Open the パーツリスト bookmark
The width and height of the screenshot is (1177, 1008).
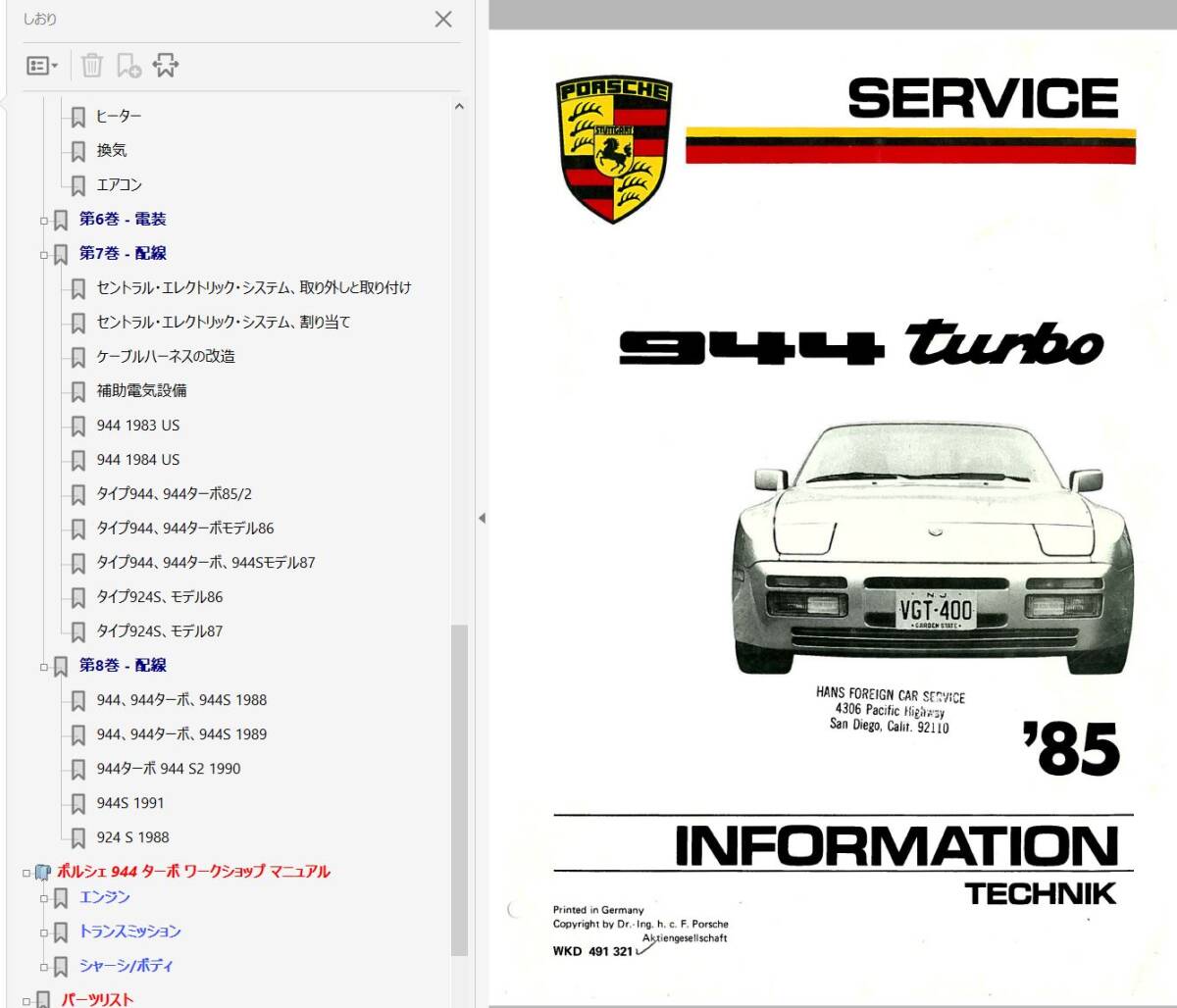coord(97,999)
